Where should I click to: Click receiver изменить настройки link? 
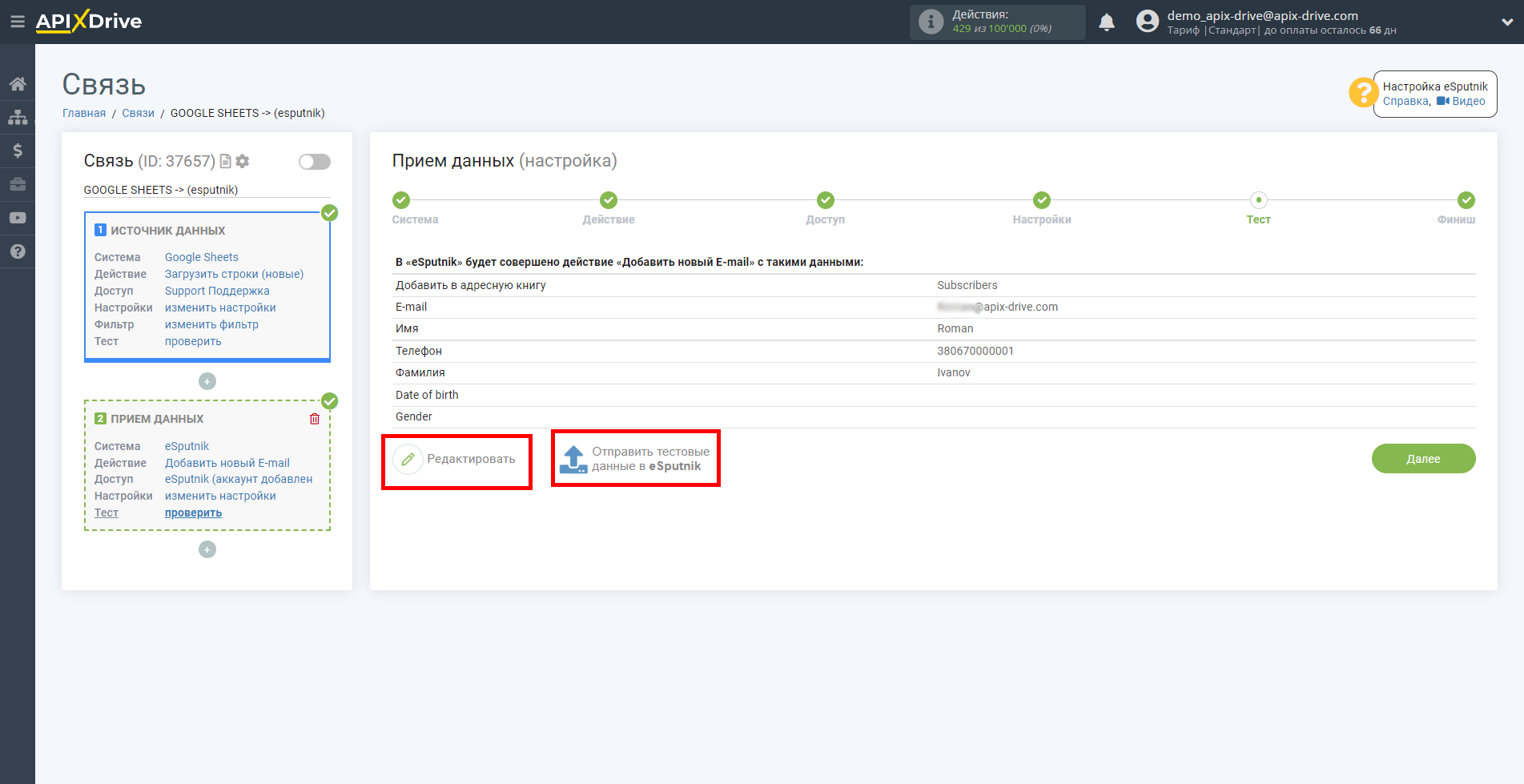pyautogui.click(x=220, y=496)
